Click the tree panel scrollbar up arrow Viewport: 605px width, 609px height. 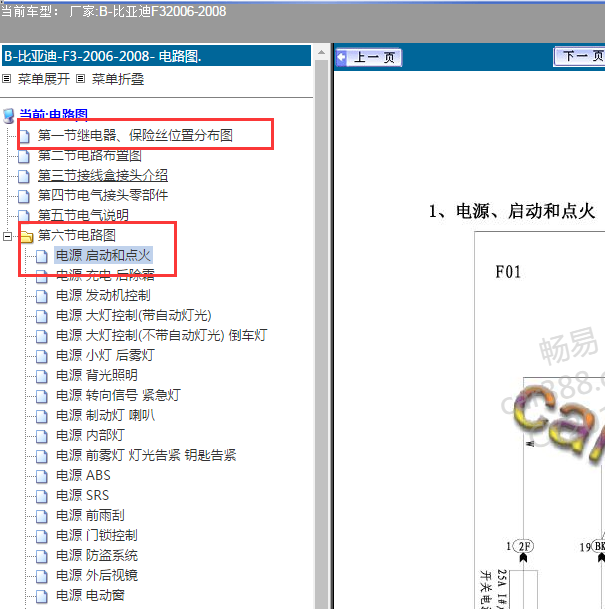click(x=322, y=52)
